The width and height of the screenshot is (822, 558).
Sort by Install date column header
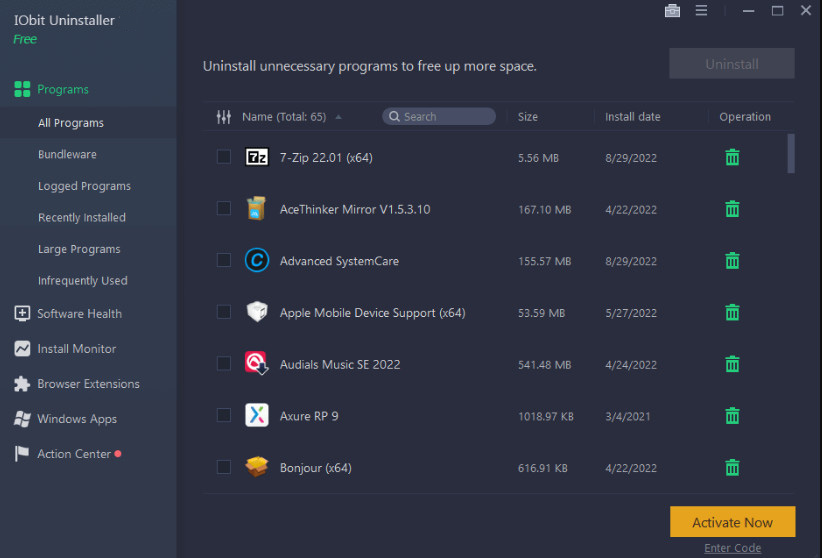pyautogui.click(x=633, y=117)
